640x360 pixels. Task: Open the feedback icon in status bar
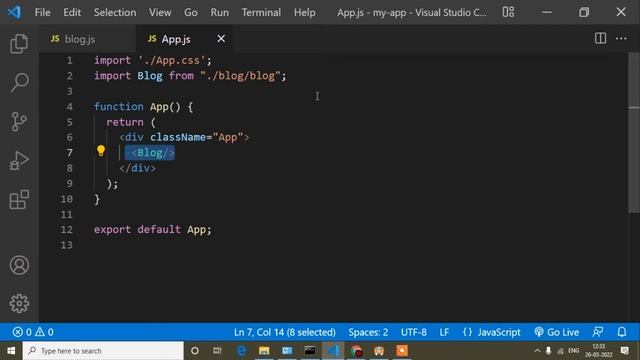[598, 332]
